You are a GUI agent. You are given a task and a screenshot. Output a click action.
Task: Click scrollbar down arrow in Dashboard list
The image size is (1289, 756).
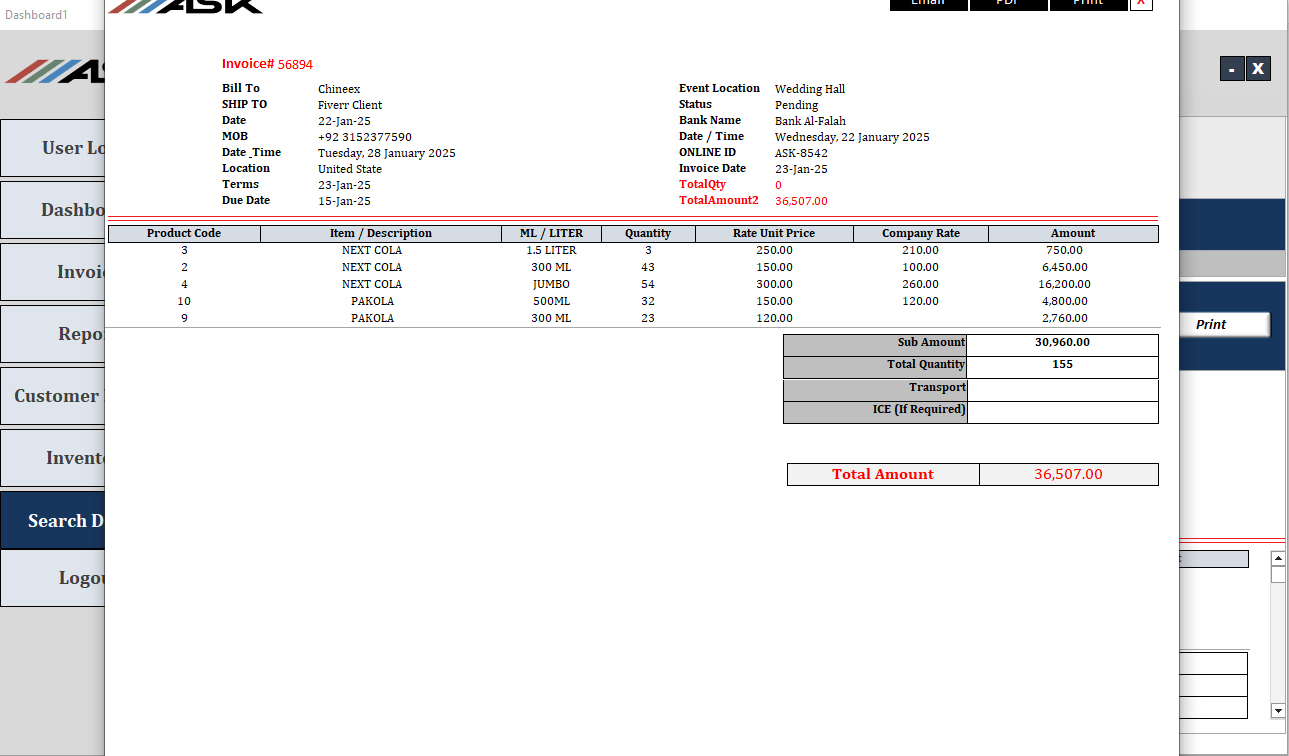point(1278,710)
